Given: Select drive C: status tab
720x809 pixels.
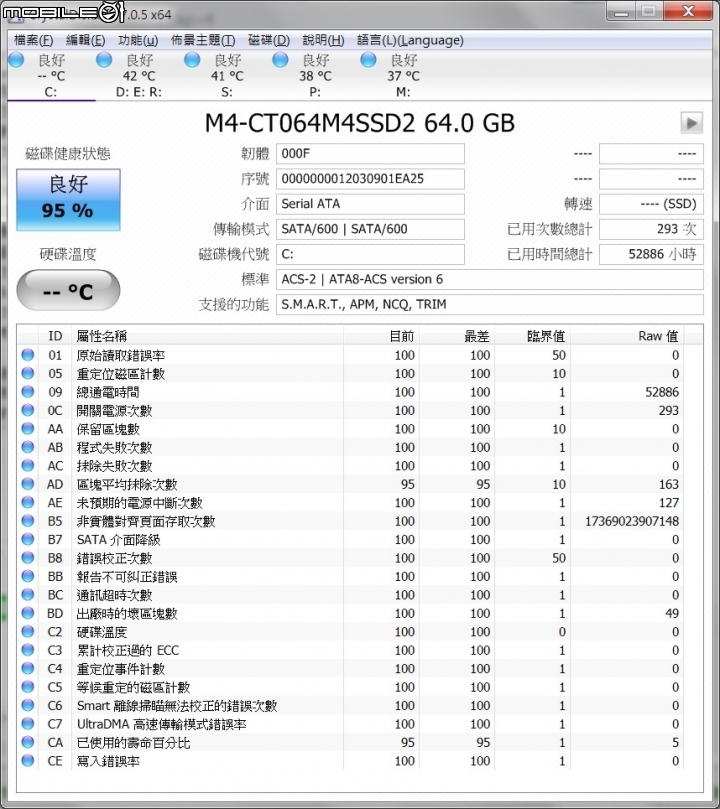Looking at the screenshot, I should coord(52,76).
